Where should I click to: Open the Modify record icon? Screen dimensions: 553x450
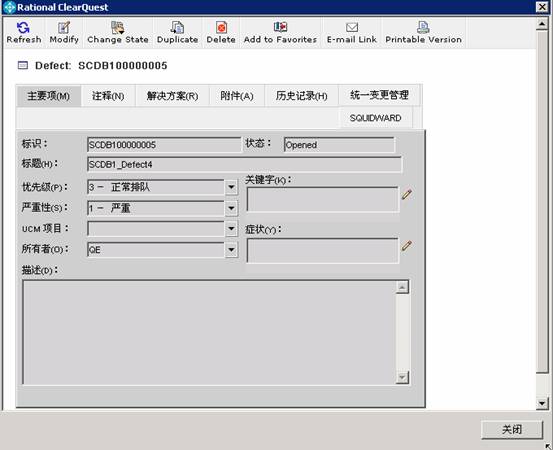pyautogui.click(x=64, y=28)
